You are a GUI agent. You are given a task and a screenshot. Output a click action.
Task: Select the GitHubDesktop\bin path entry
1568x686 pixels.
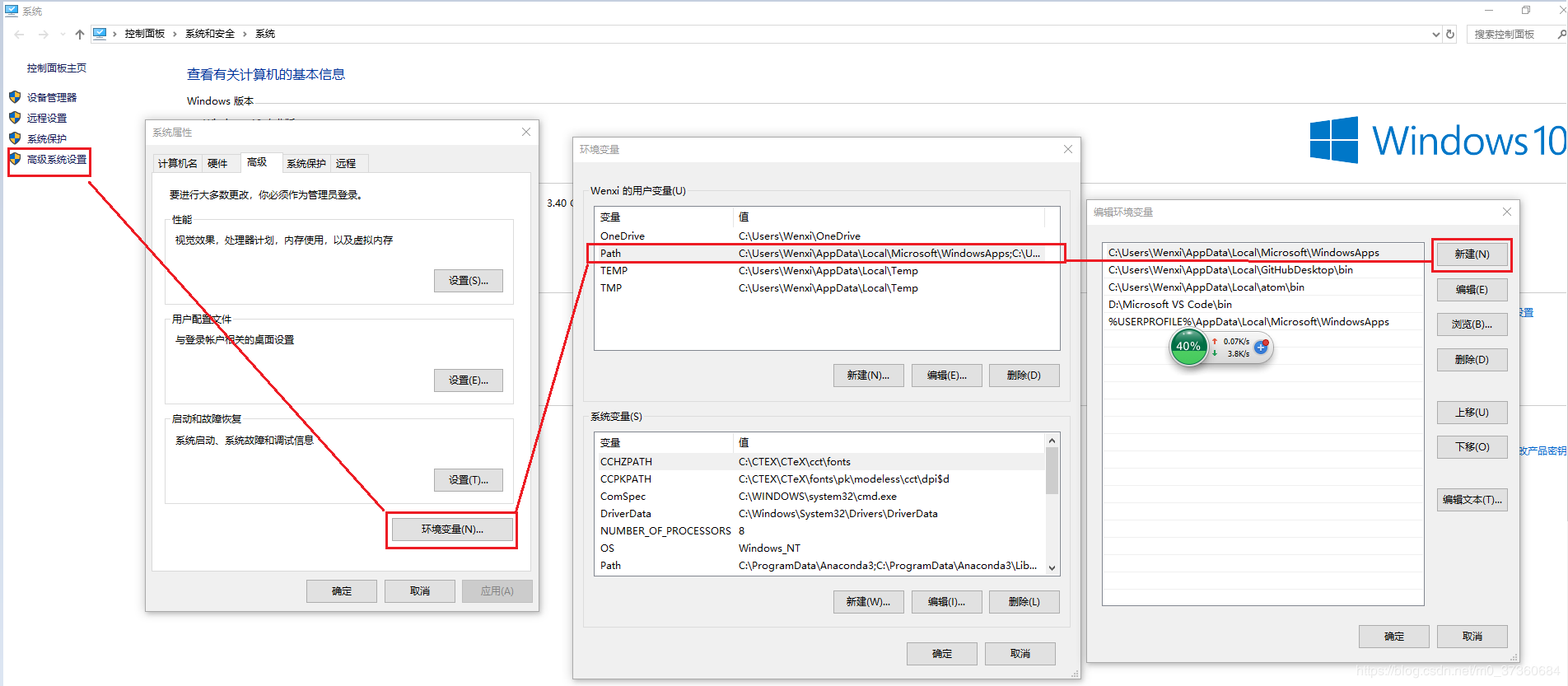[x=1230, y=270]
